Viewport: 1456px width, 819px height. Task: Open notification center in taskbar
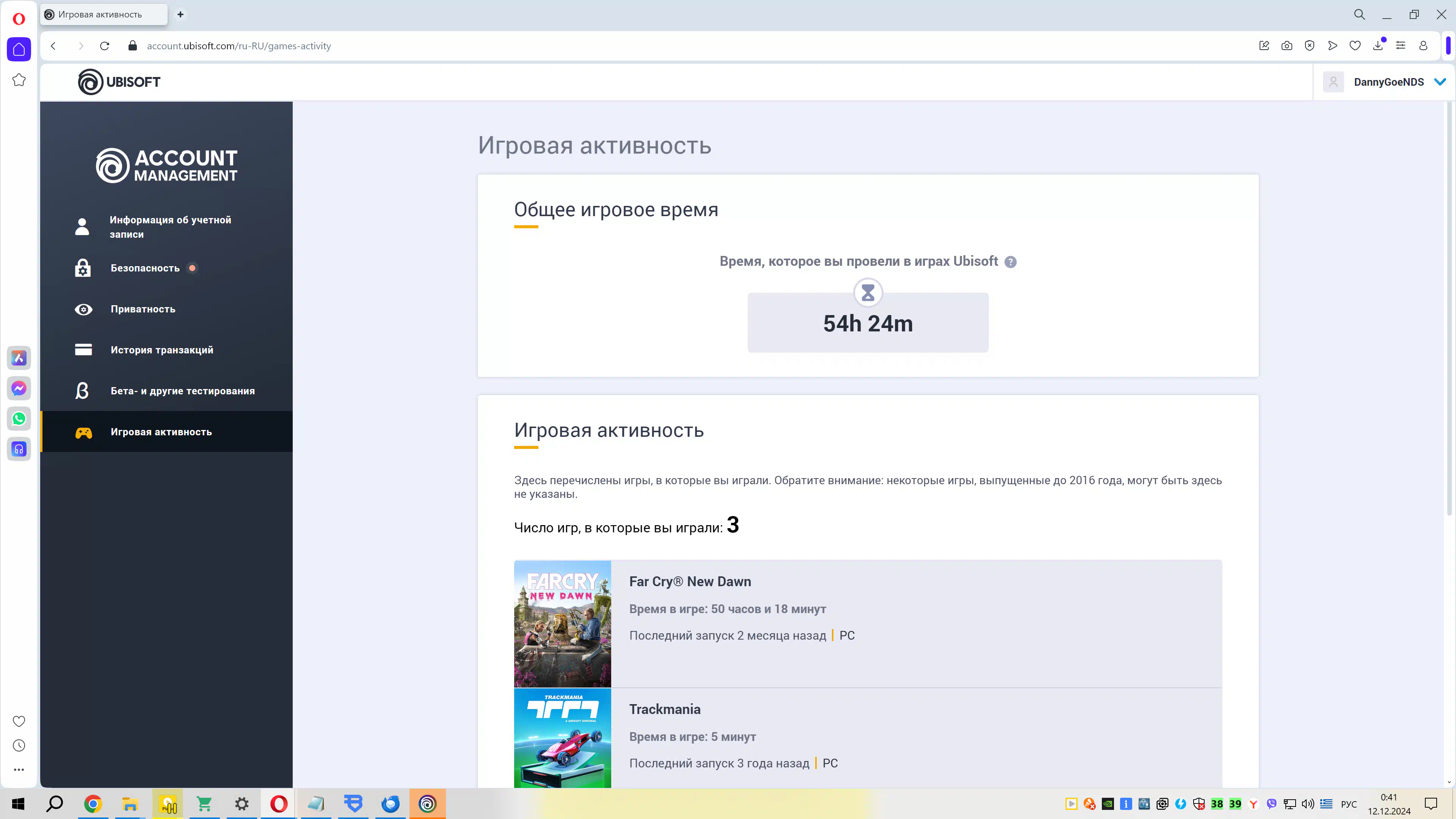point(1431,804)
